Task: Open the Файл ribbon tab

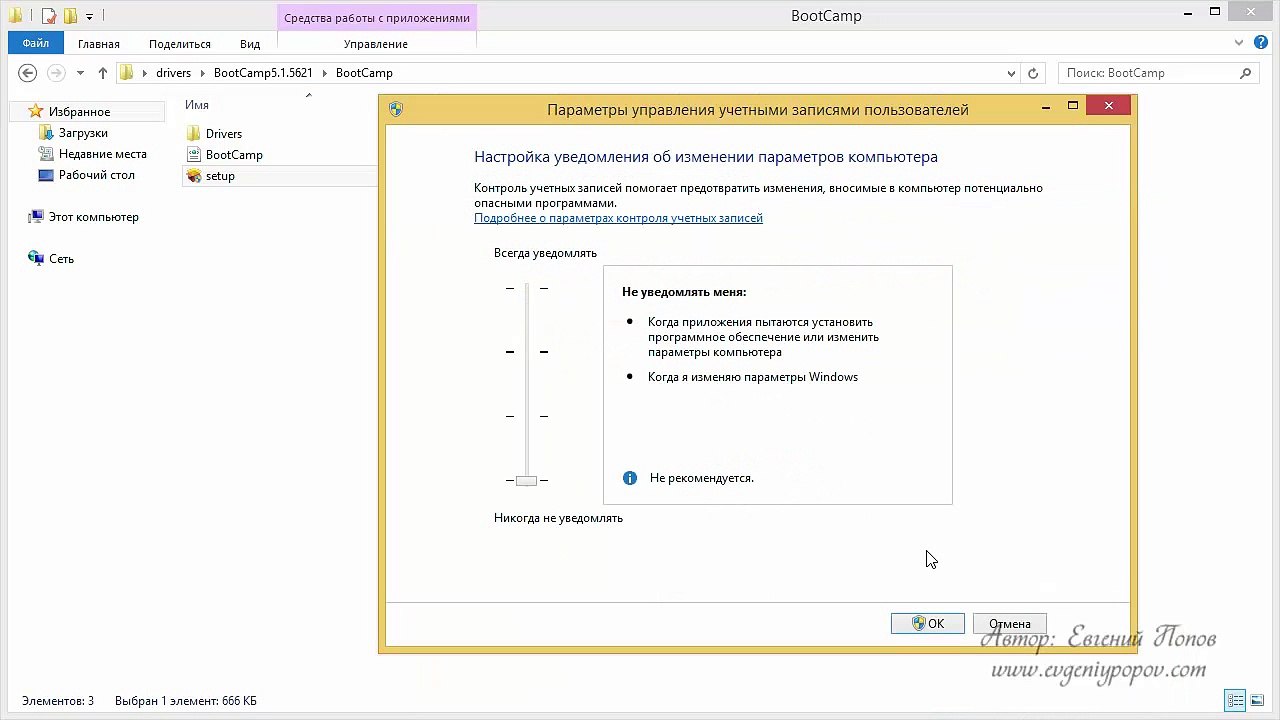Action: pos(35,43)
